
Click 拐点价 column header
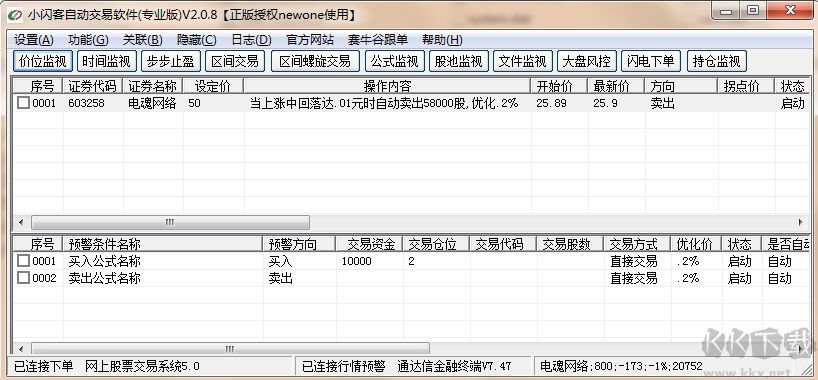coord(746,86)
